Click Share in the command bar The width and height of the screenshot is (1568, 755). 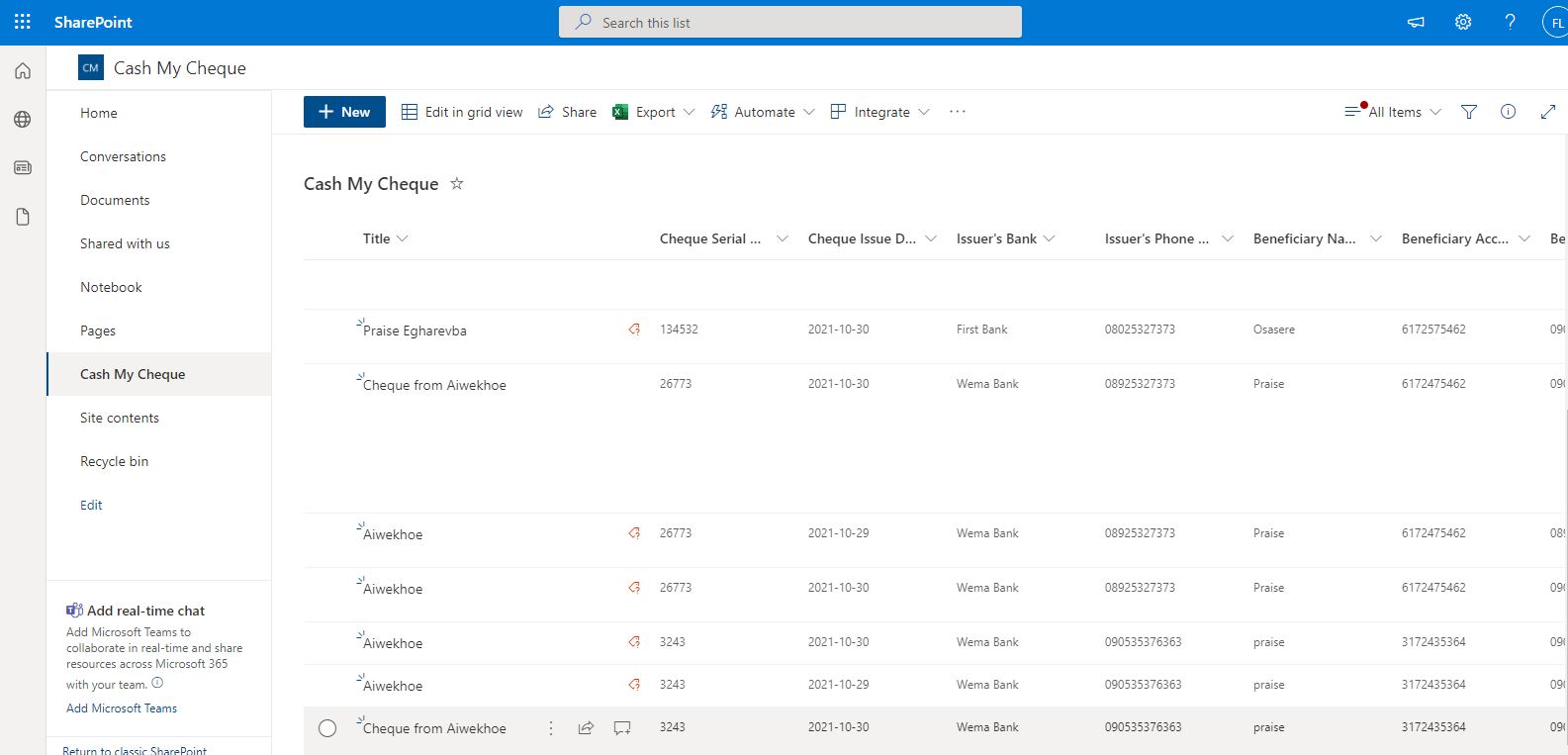[x=568, y=112]
